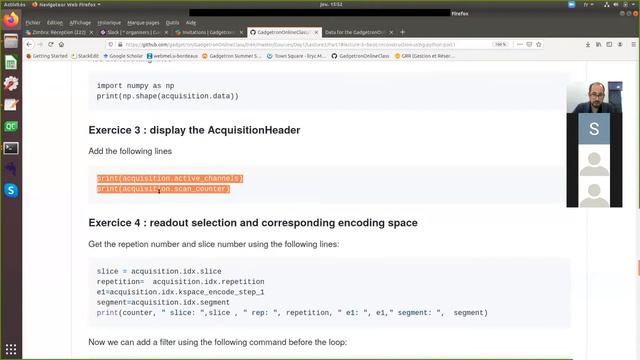Save page to Pocket
Screen dimensions: 640x360
[x=529, y=44]
